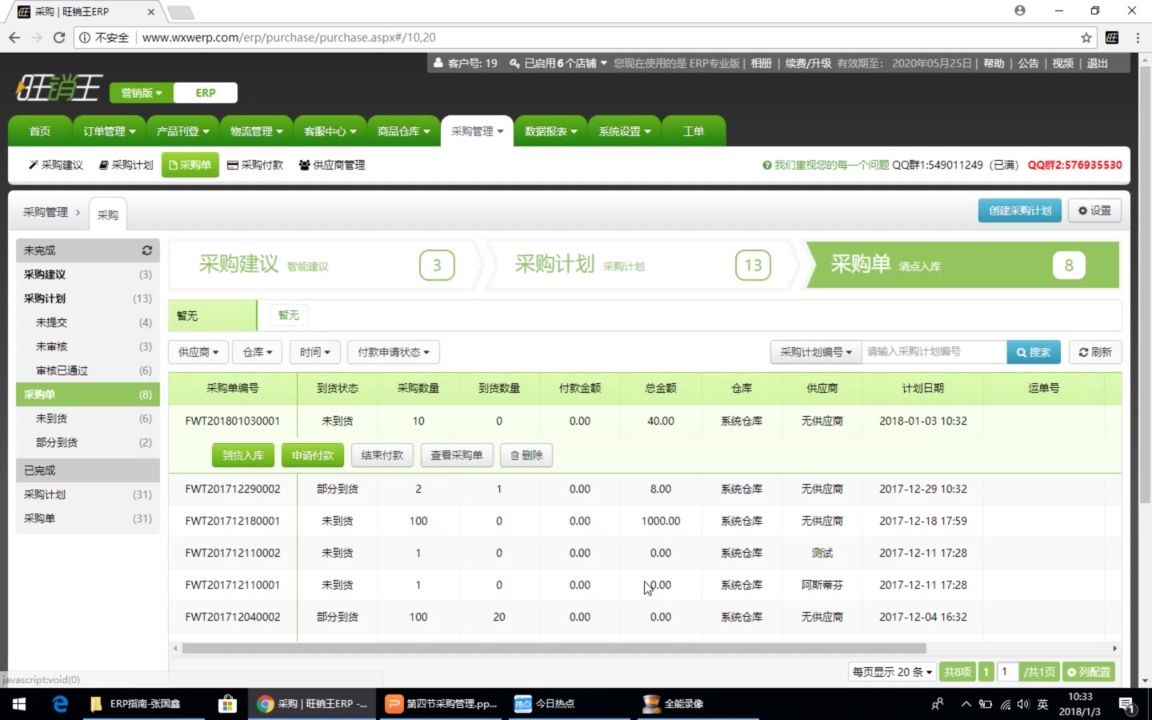1152x720 pixels.
Task: Click 到货入库 for order FWT201801030001
Action: (242, 455)
